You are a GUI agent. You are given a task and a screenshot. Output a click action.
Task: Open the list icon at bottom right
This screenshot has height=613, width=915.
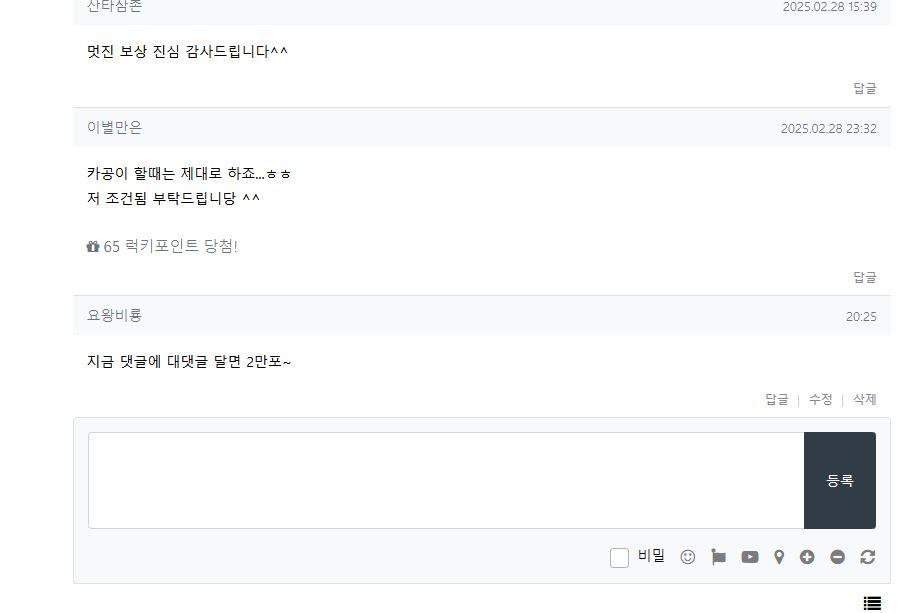point(872,603)
